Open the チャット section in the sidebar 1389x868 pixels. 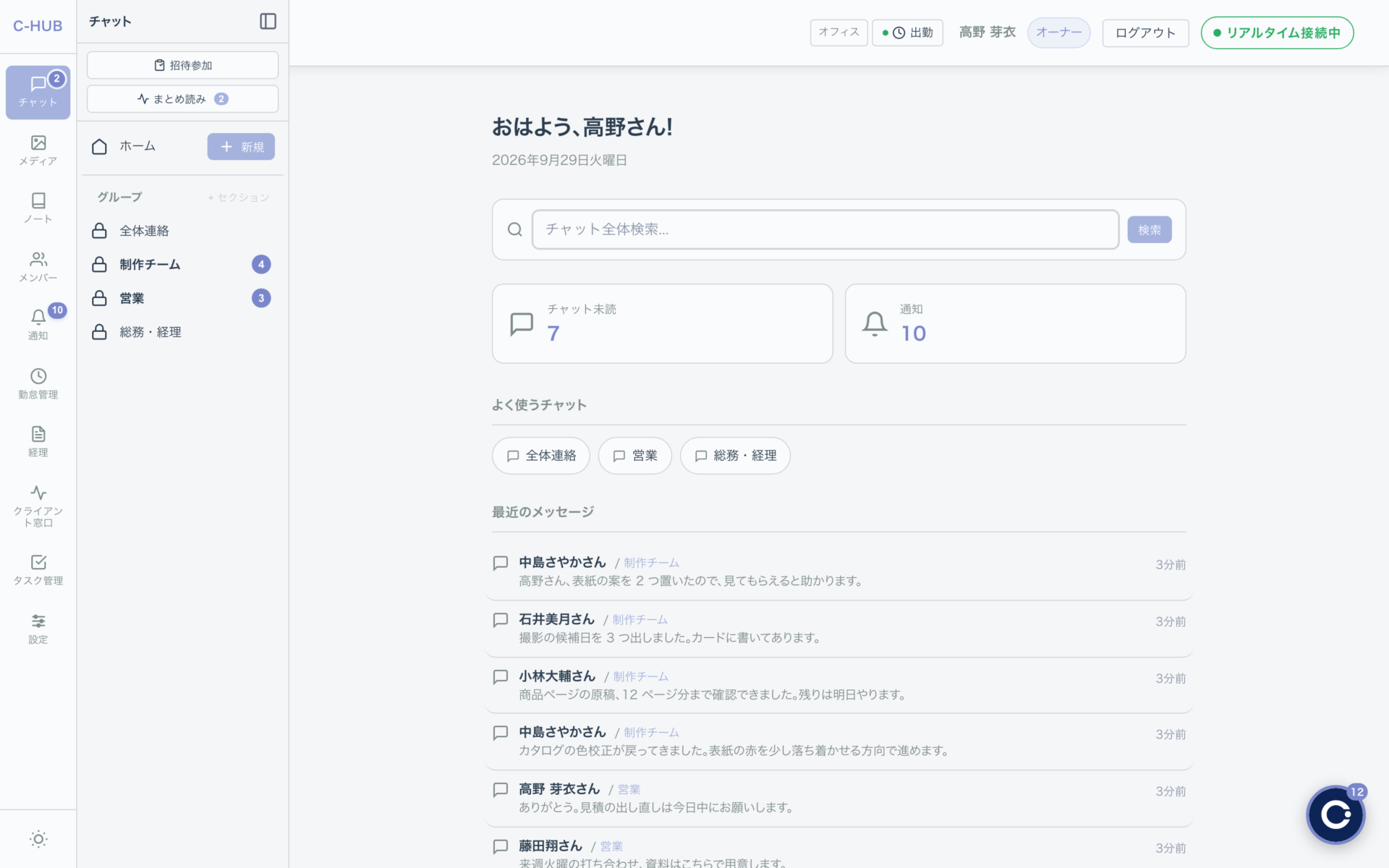(38, 92)
